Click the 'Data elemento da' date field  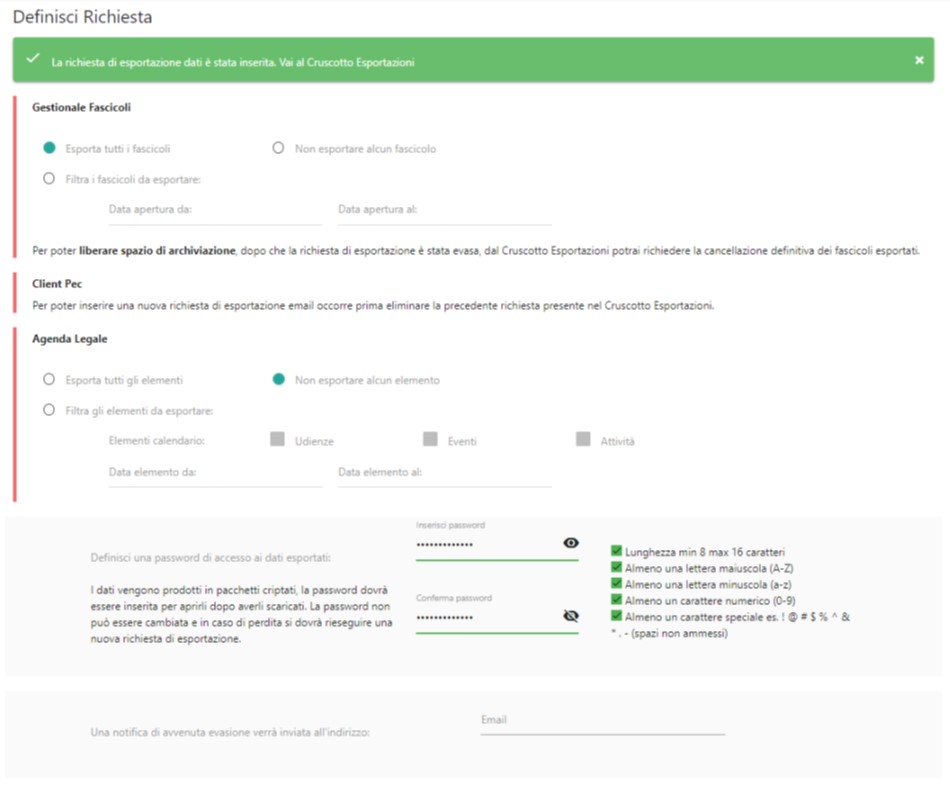pyautogui.click(x=215, y=472)
